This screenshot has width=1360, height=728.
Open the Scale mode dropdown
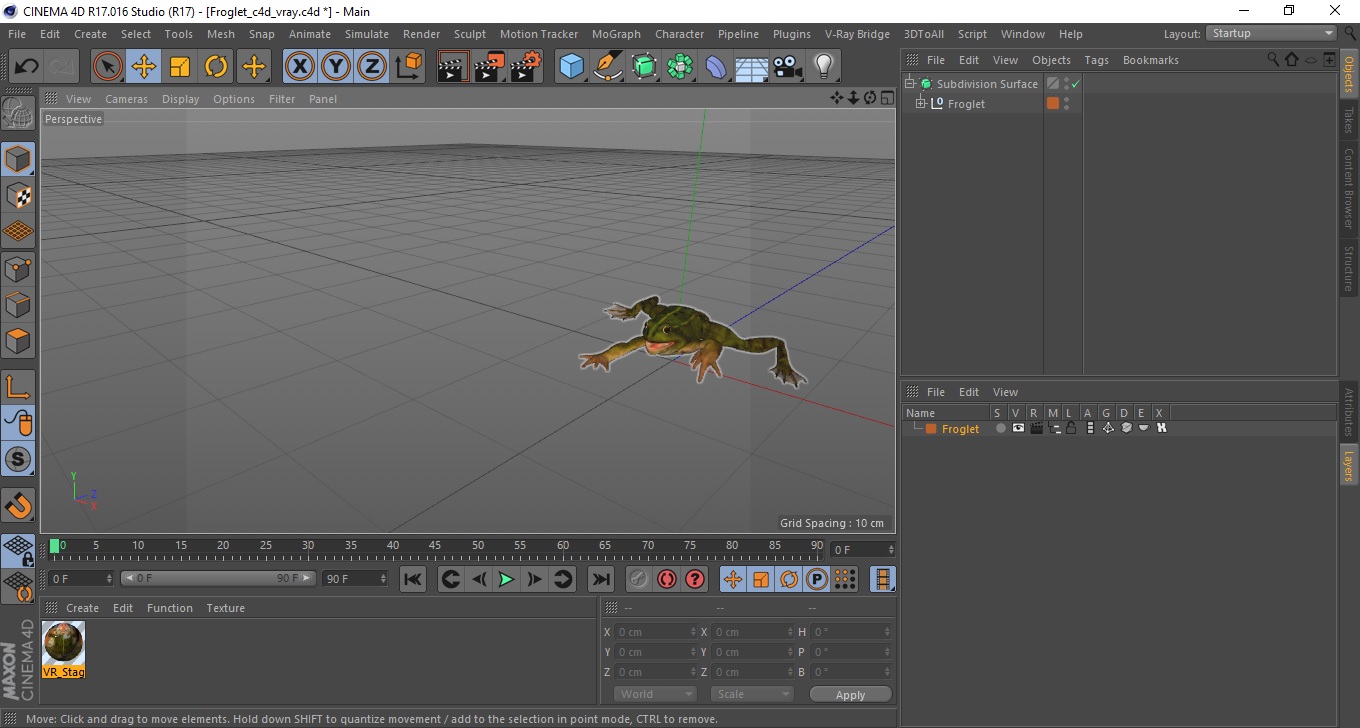tap(752, 694)
